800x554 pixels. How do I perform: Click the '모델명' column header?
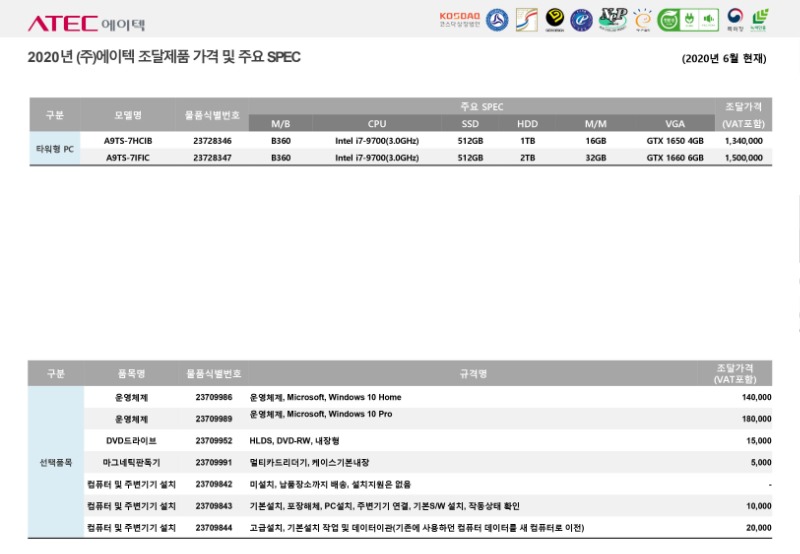click(128, 115)
